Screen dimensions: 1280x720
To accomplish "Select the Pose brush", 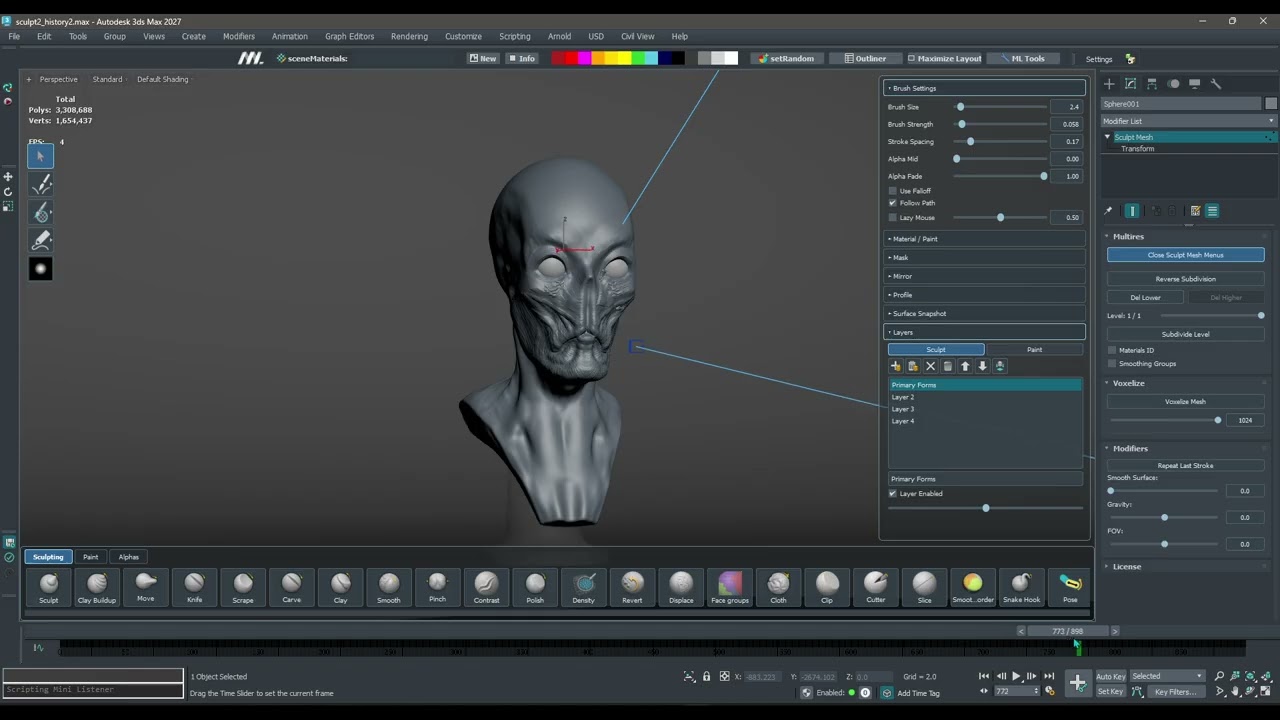I will (x=1070, y=588).
